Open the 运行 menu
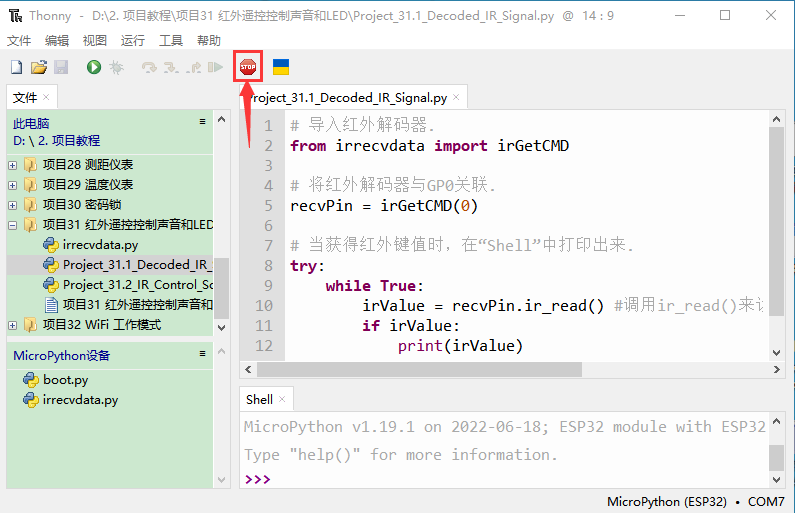The height and width of the screenshot is (513, 795). 132,41
